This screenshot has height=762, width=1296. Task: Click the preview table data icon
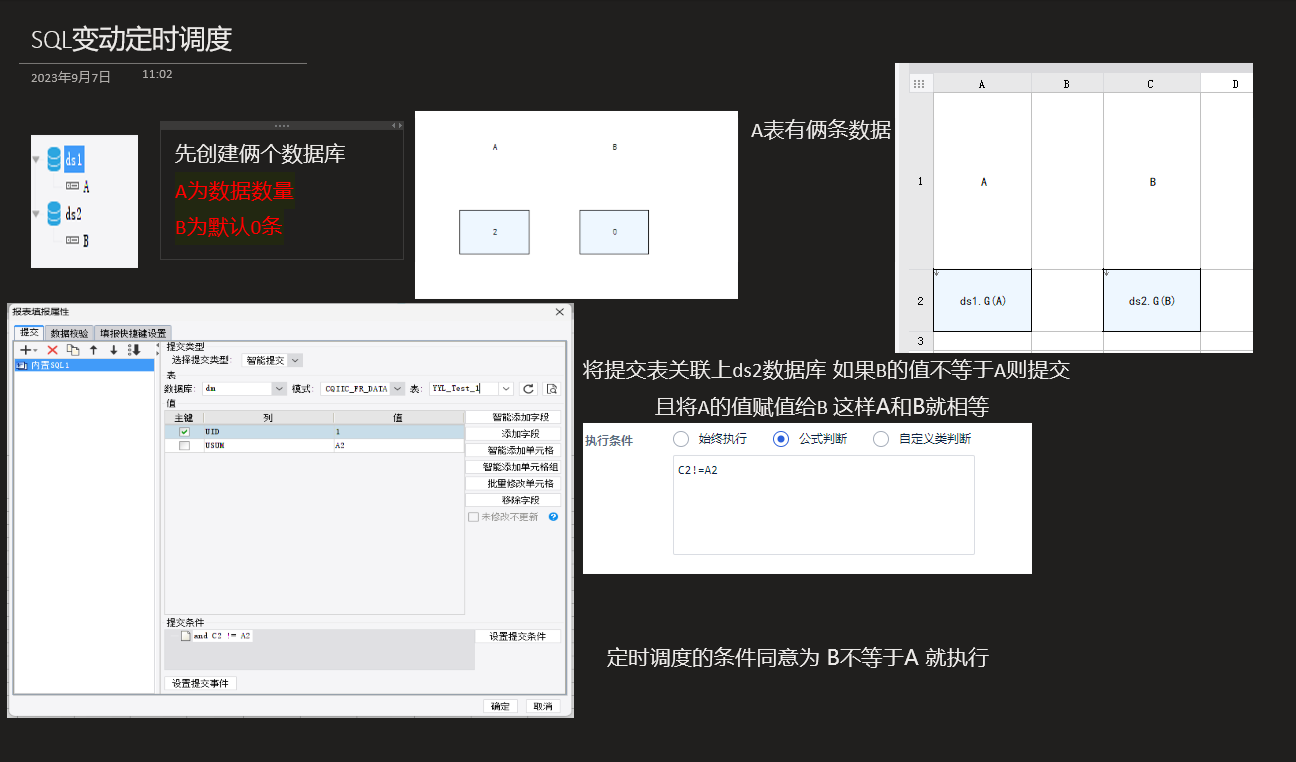pyautogui.click(x=551, y=388)
